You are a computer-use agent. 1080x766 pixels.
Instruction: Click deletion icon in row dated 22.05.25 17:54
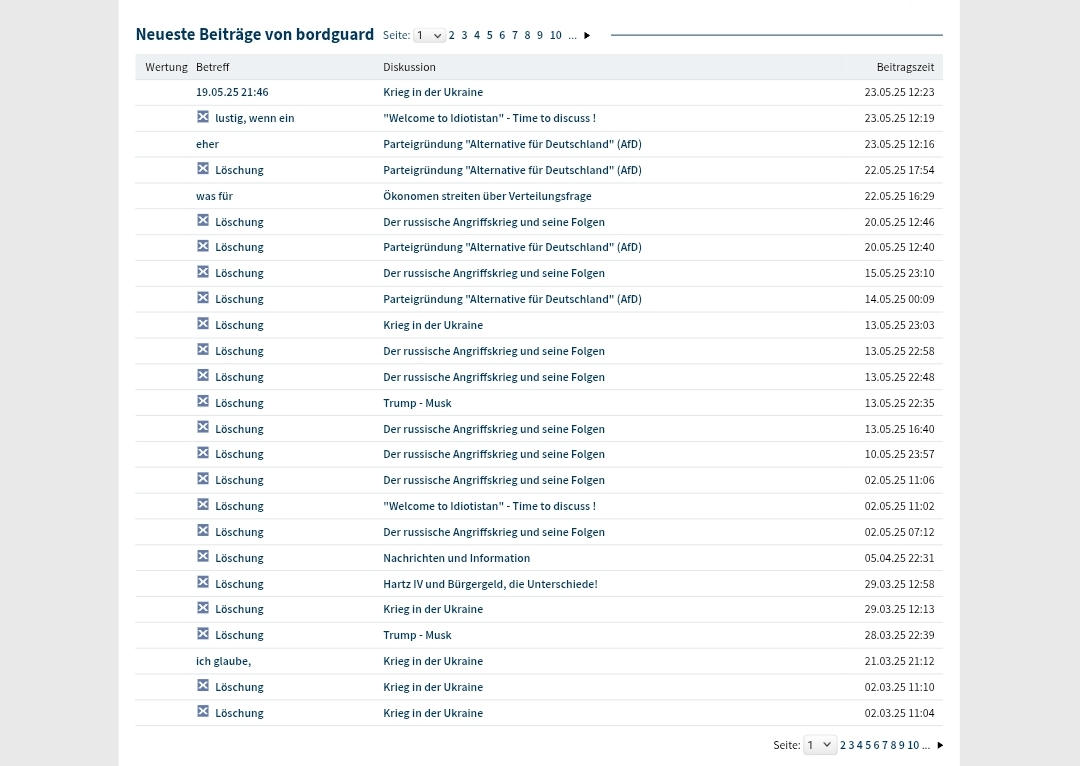click(202, 168)
